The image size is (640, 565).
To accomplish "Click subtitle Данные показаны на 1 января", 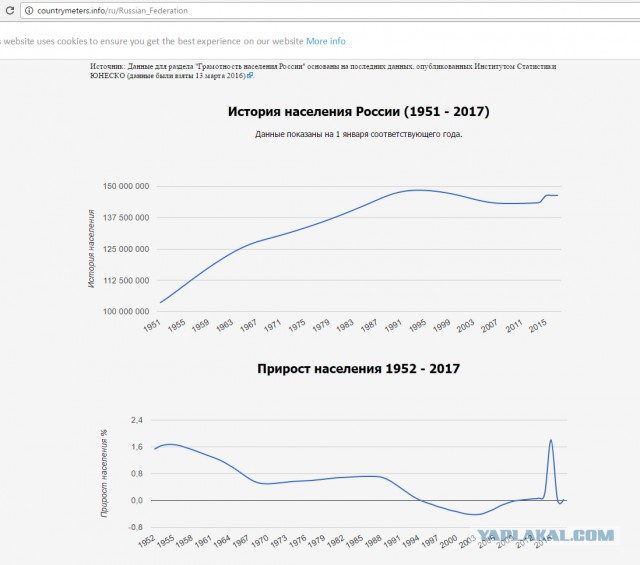I will pos(358,134).
